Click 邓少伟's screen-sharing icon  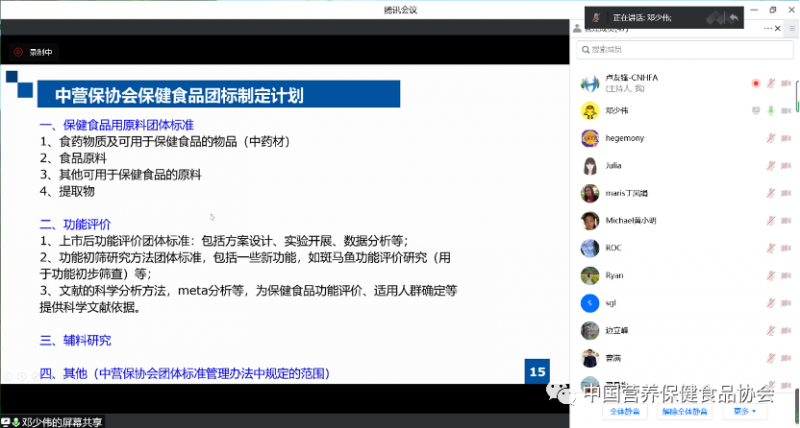pos(756,111)
